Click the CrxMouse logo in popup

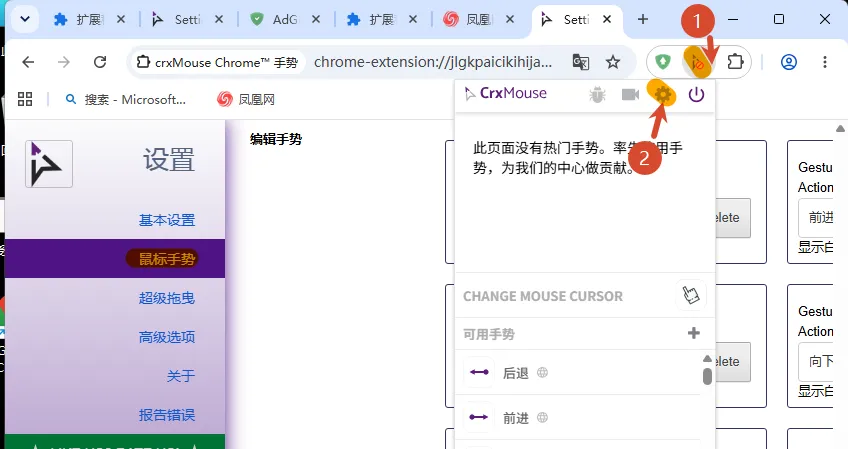coord(506,94)
